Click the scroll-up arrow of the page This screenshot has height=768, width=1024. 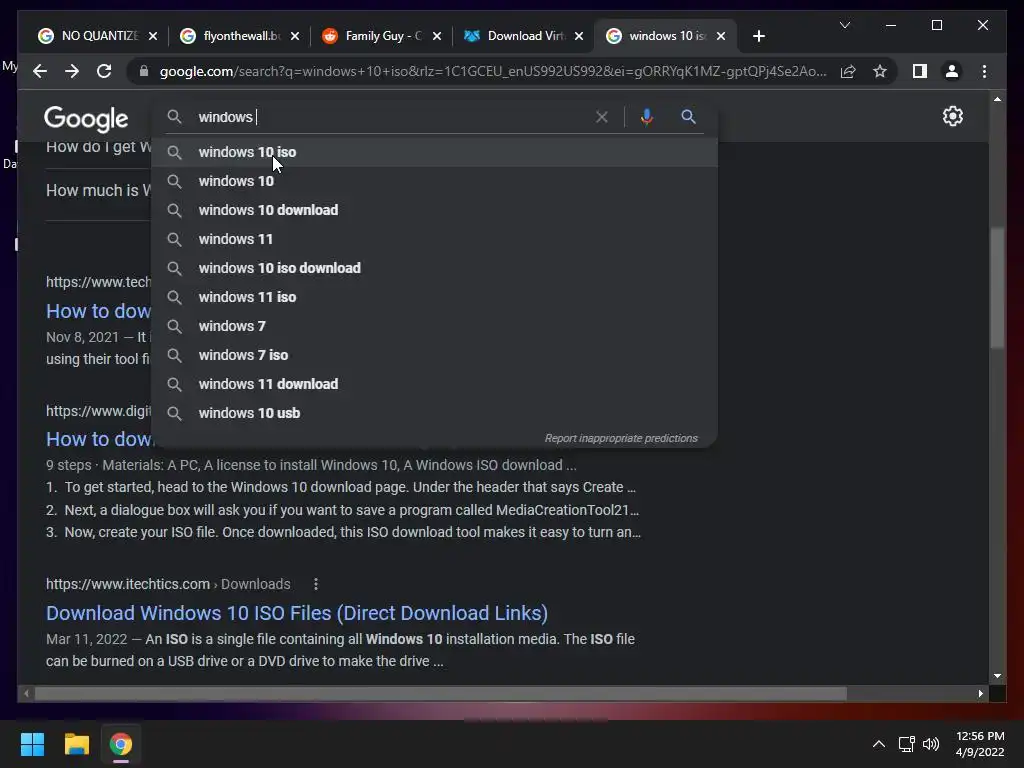click(x=997, y=99)
